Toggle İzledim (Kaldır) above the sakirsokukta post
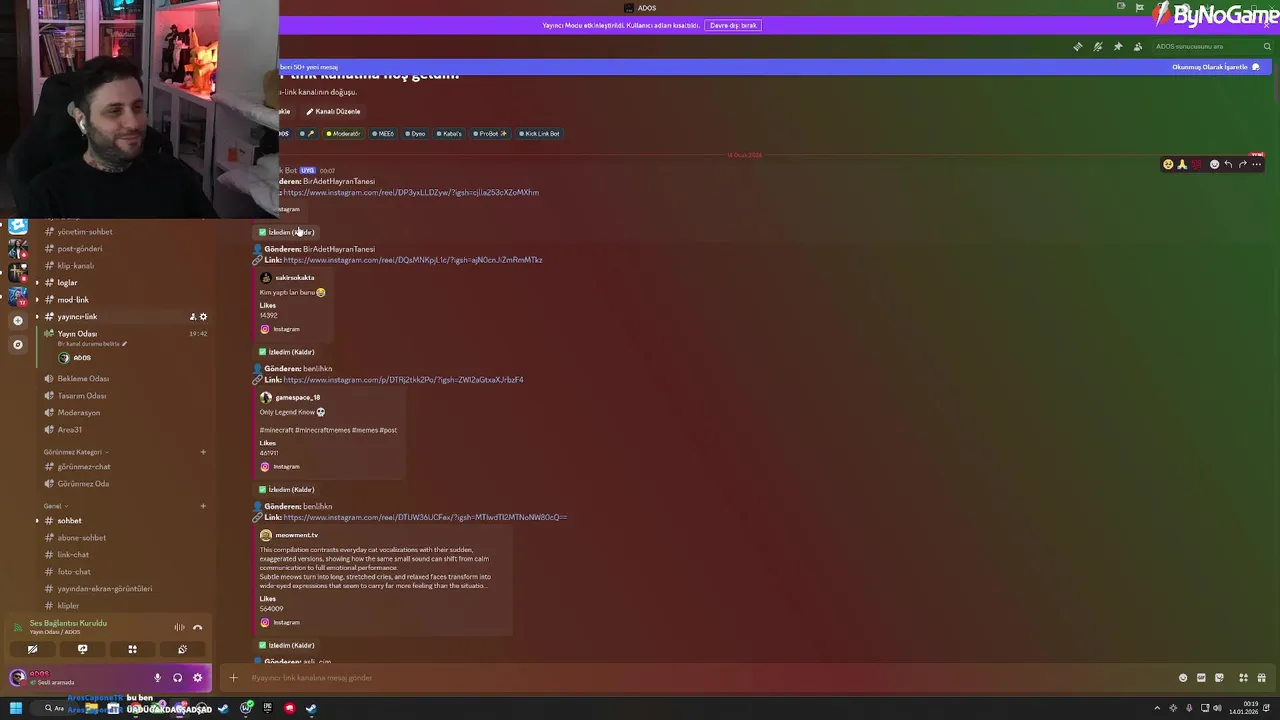The image size is (1280, 720). point(286,232)
